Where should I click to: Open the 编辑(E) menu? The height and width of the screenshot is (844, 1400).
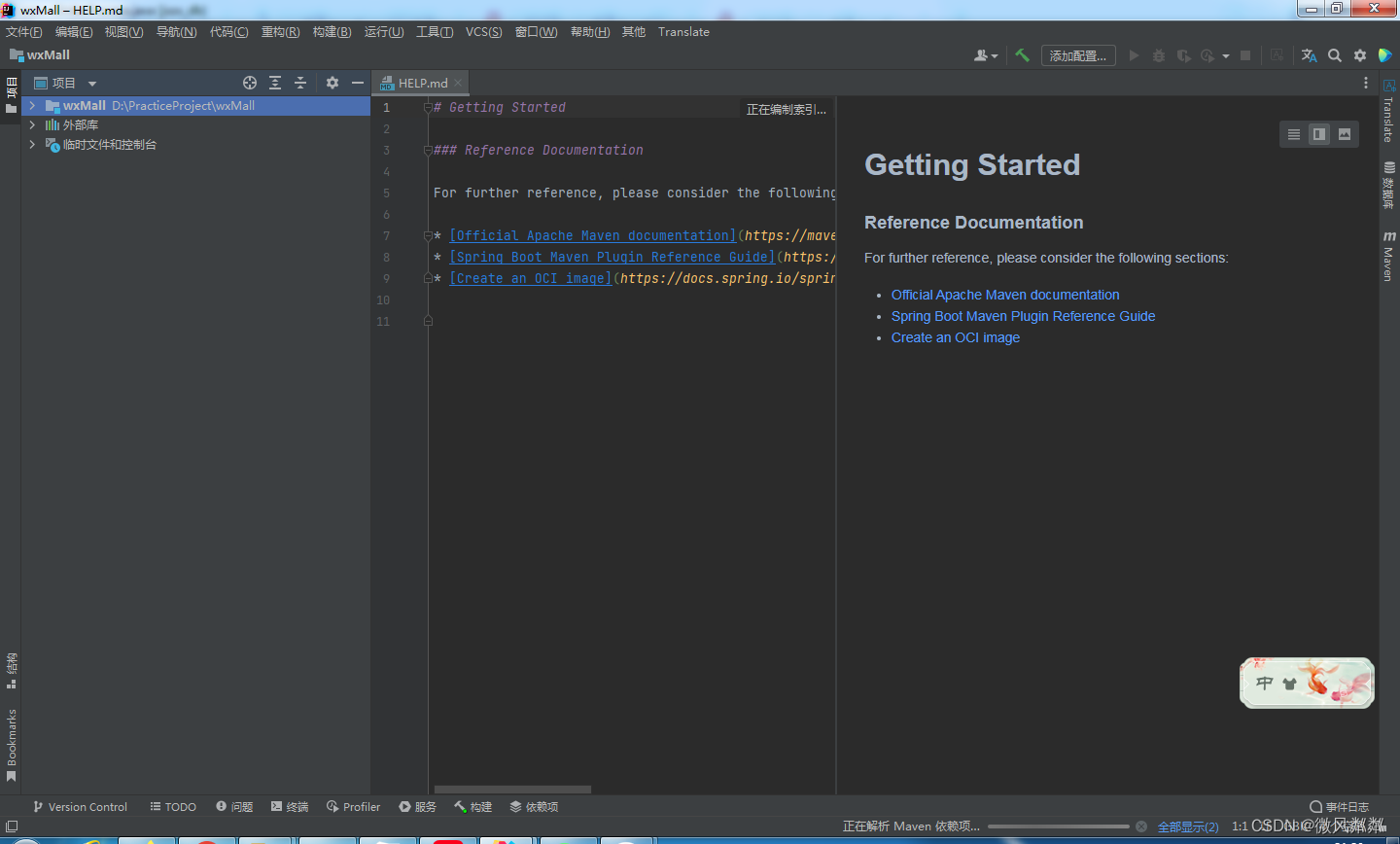tap(74, 32)
